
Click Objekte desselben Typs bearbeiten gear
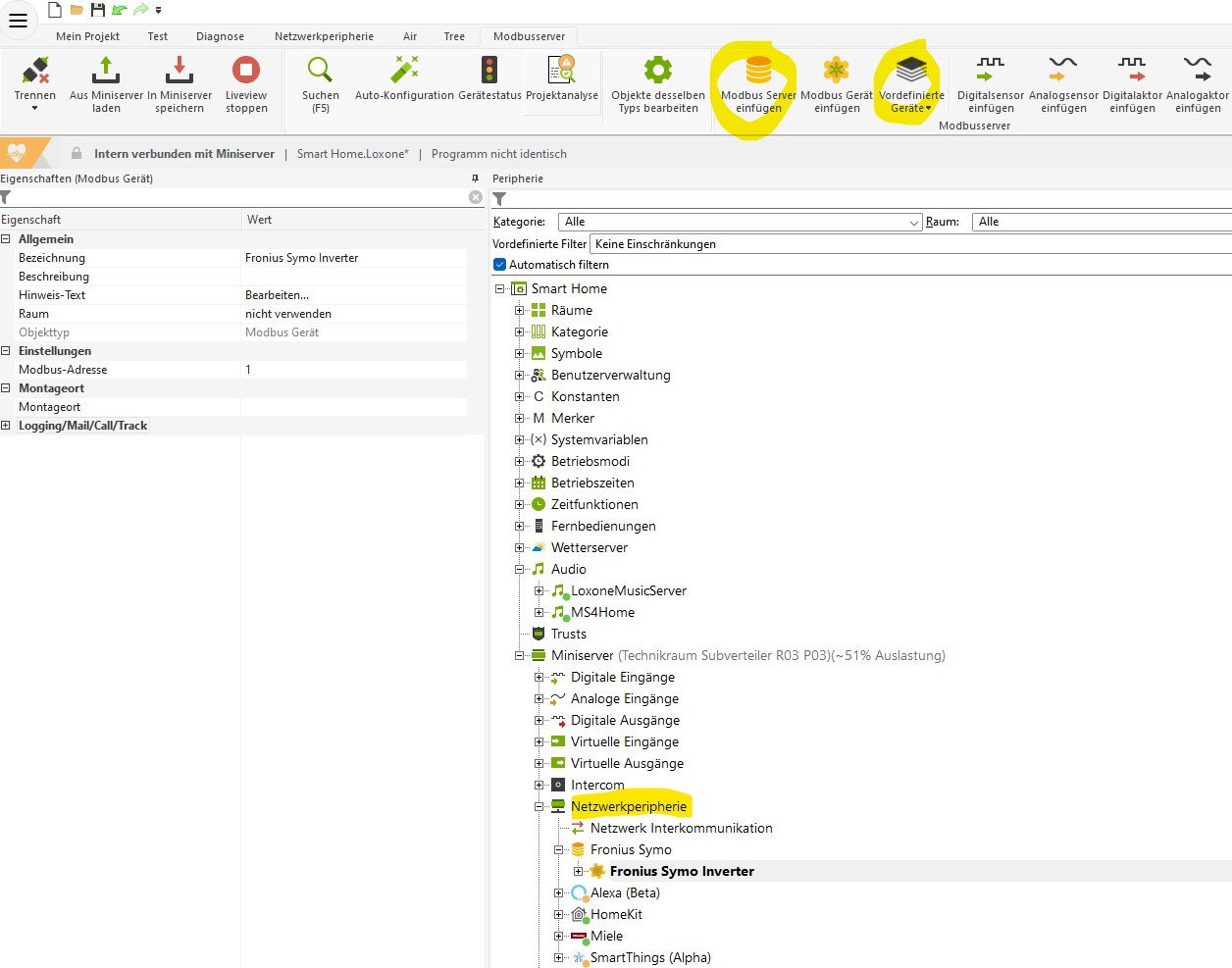click(658, 71)
